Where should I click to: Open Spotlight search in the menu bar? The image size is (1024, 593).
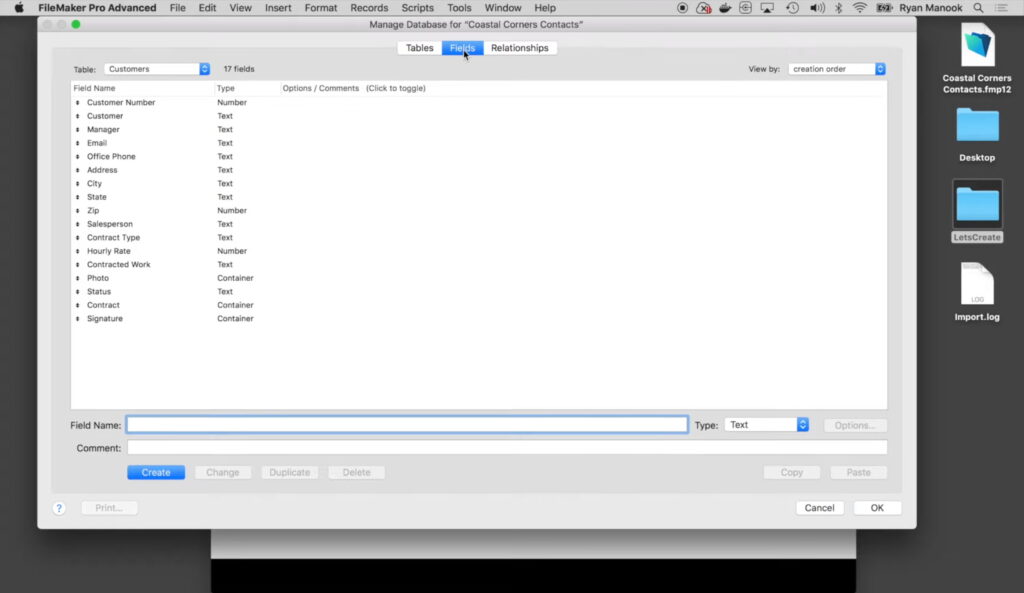tap(978, 8)
